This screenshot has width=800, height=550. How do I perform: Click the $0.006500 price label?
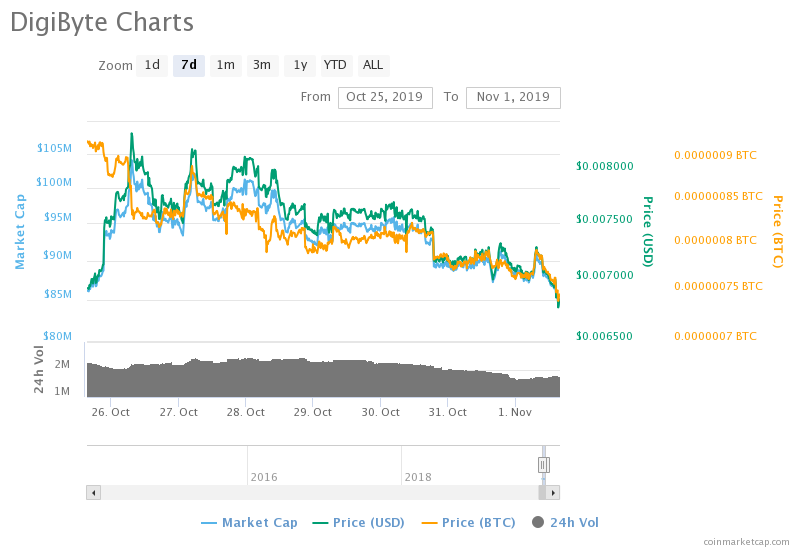coord(605,336)
